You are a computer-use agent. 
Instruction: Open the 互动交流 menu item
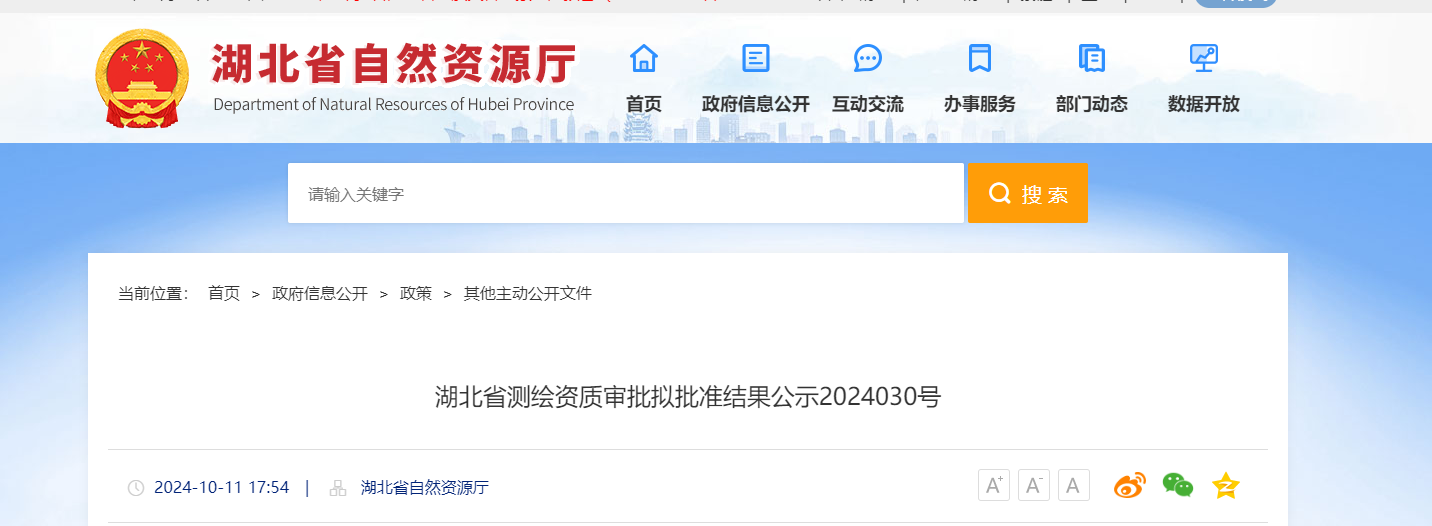868,104
